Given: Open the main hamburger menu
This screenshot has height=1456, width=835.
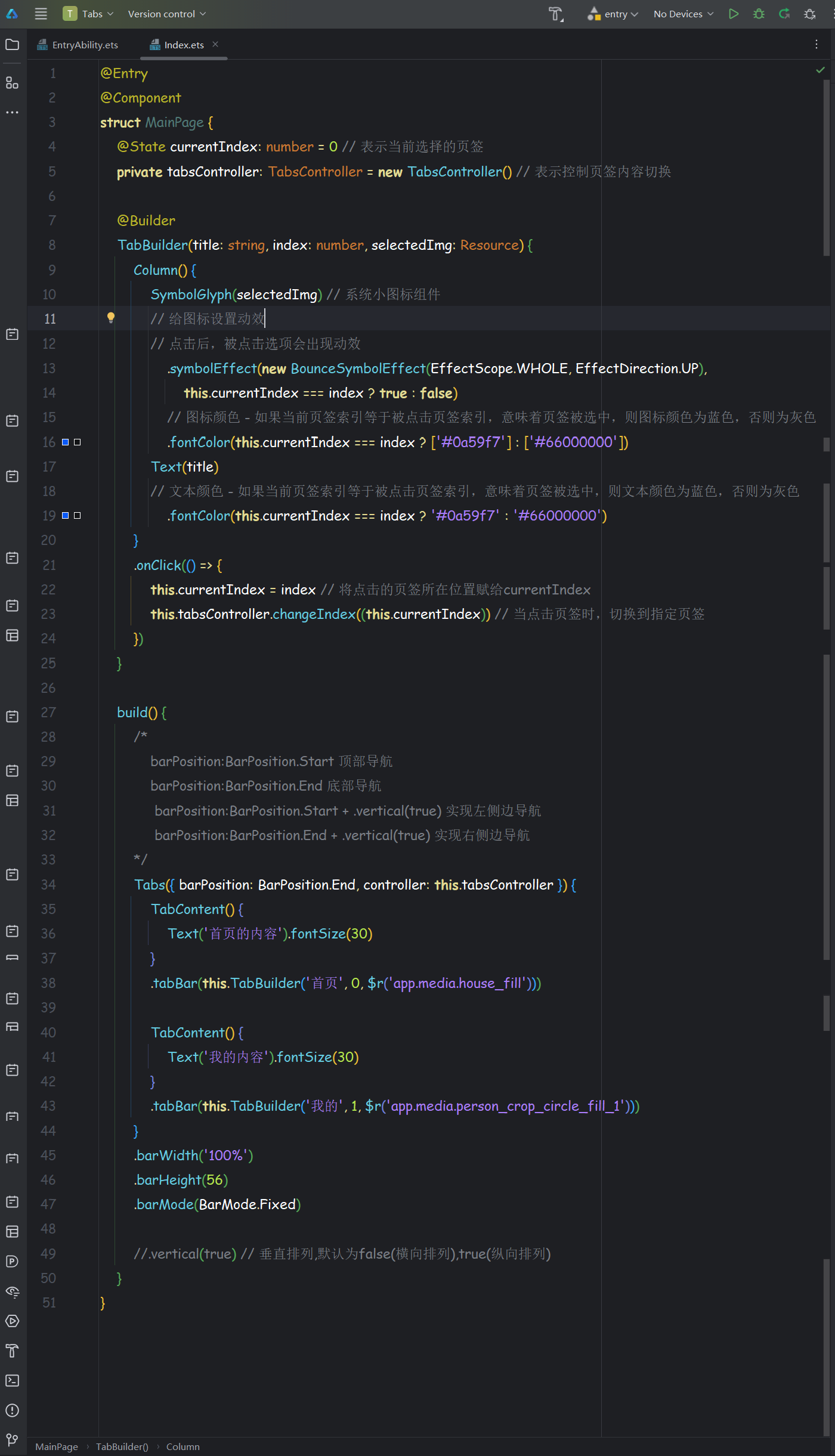Looking at the screenshot, I should 41,14.
